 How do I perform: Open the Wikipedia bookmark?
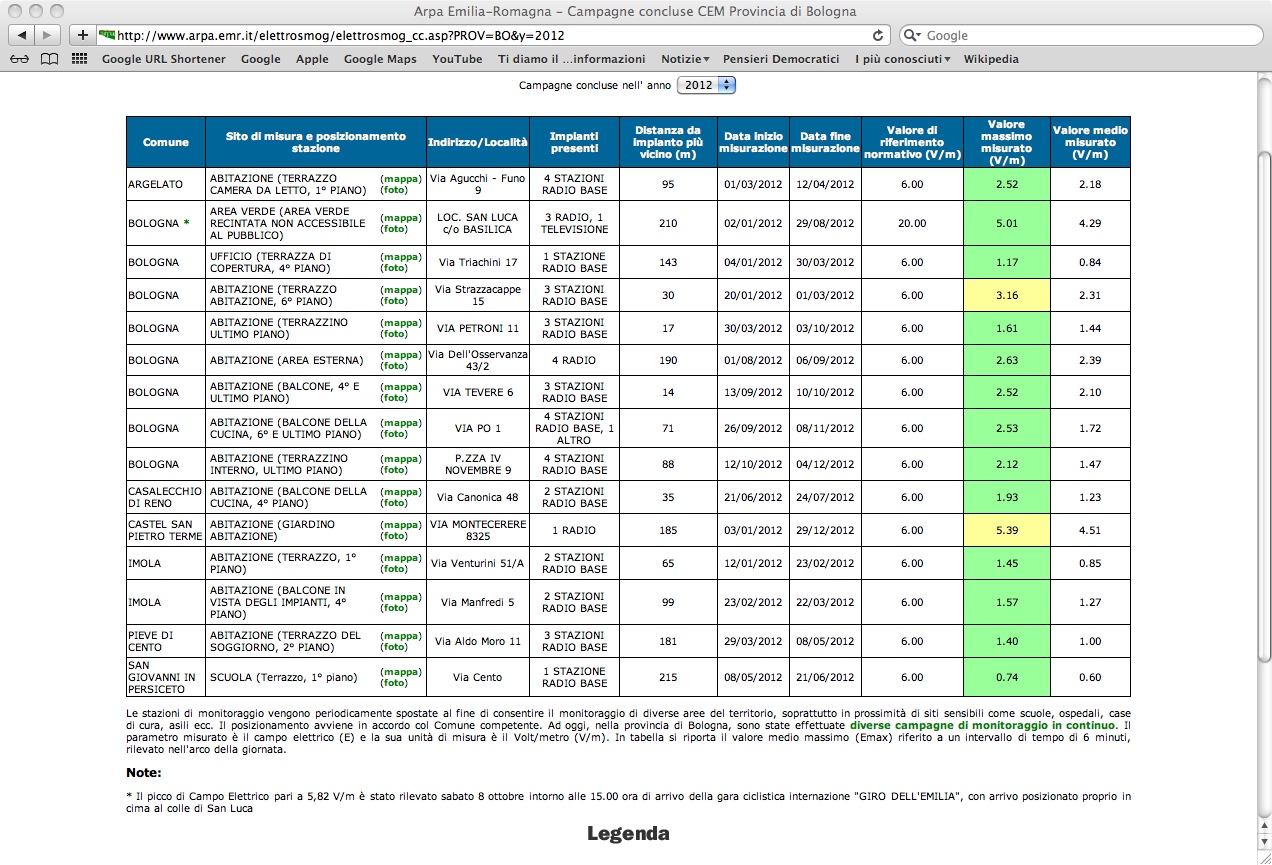coord(991,59)
